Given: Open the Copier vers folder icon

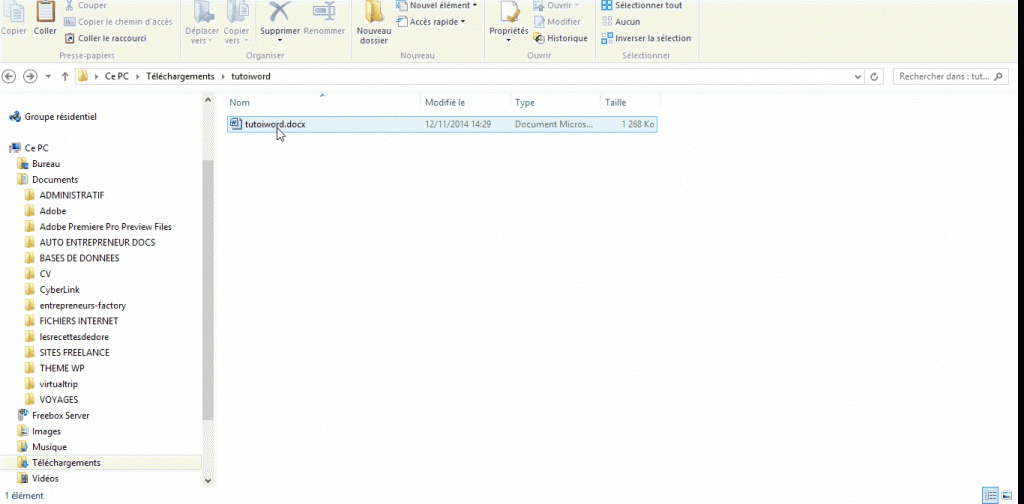Looking at the screenshot, I should pos(236,13).
